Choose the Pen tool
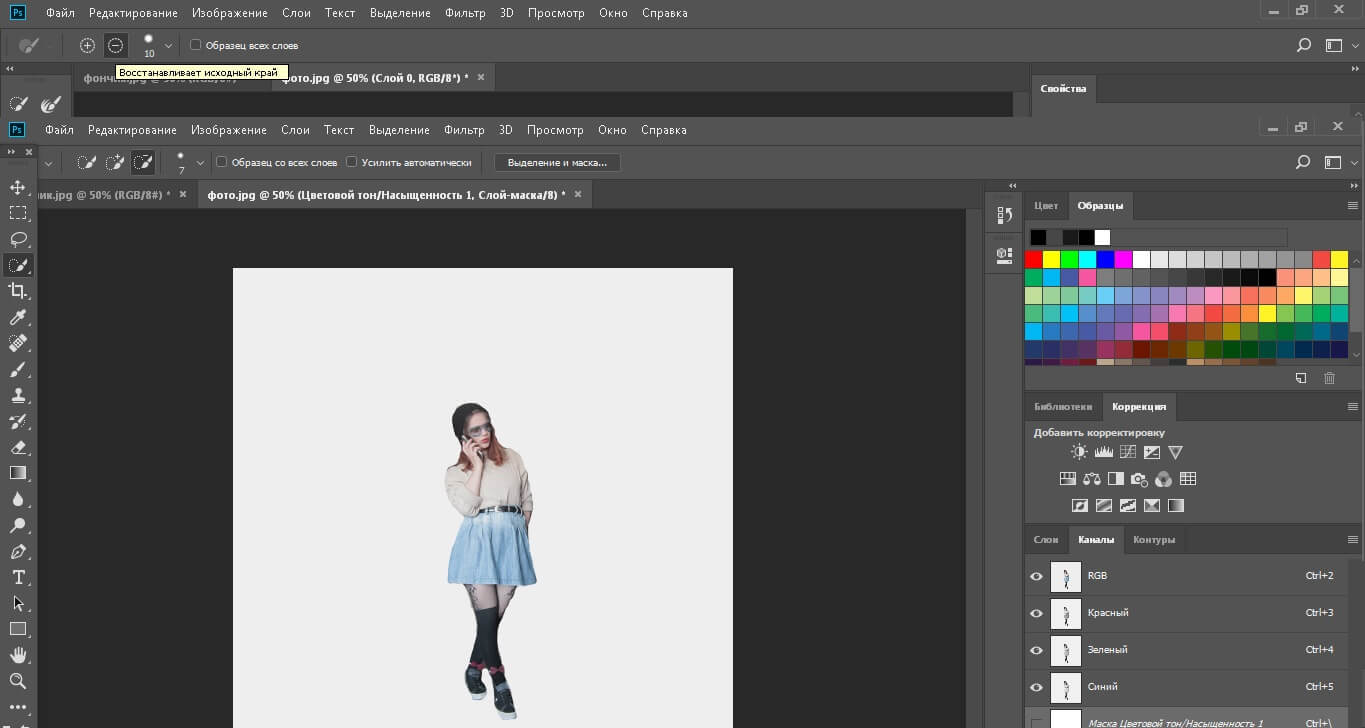The height and width of the screenshot is (728, 1365). pyautogui.click(x=18, y=551)
